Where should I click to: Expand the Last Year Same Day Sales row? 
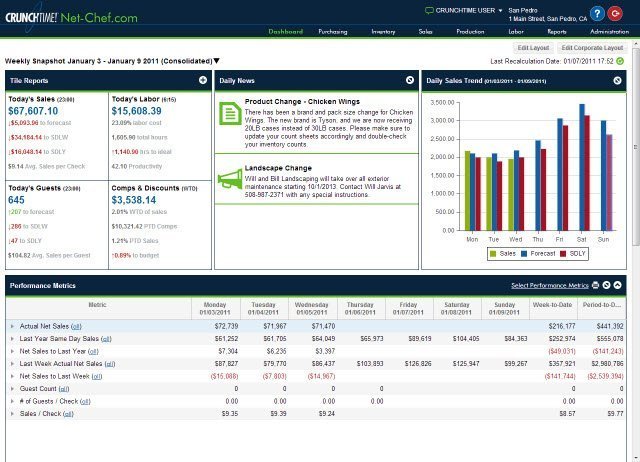point(12,339)
